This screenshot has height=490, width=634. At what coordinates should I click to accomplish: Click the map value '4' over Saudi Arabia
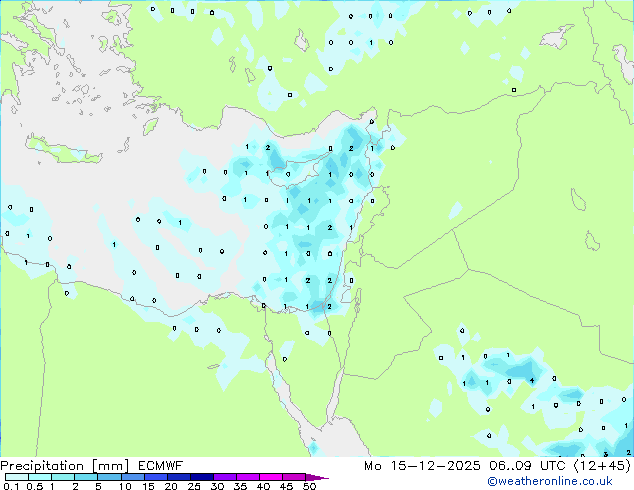click(x=532, y=380)
